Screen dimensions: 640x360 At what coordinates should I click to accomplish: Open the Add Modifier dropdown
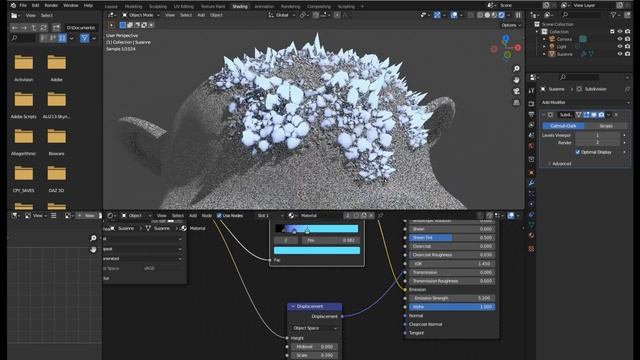point(584,102)
